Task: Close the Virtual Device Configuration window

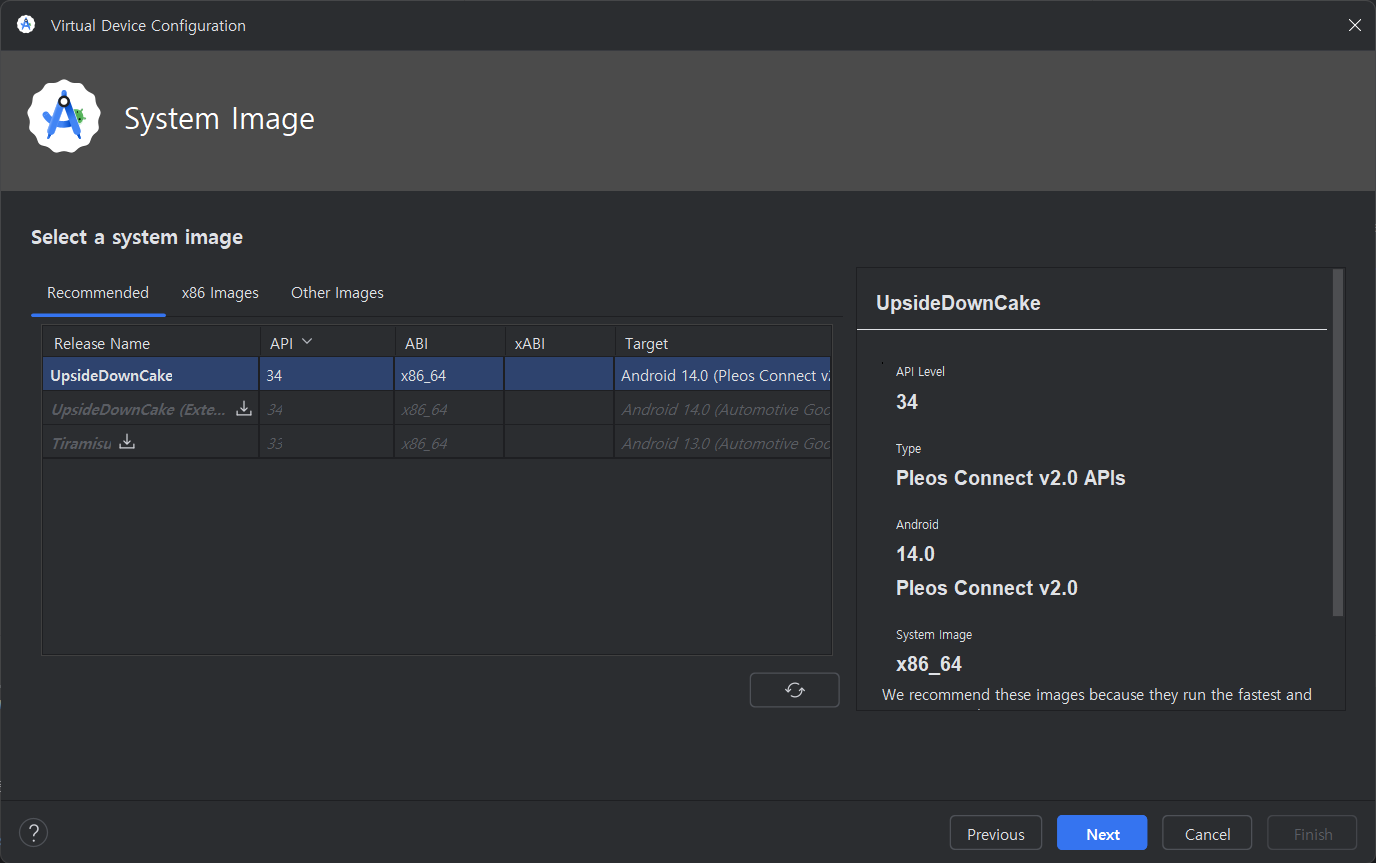Action: point(1354,25)
